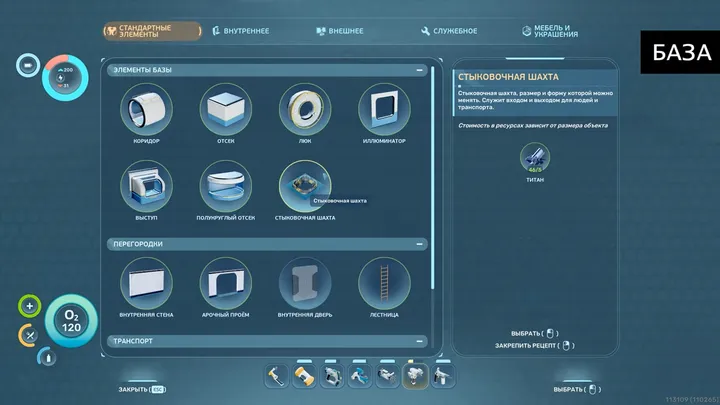Click the water bottle thirst indicator
Image resolution: width=720 pixels, height=405 pixels.
pos(48,357)
